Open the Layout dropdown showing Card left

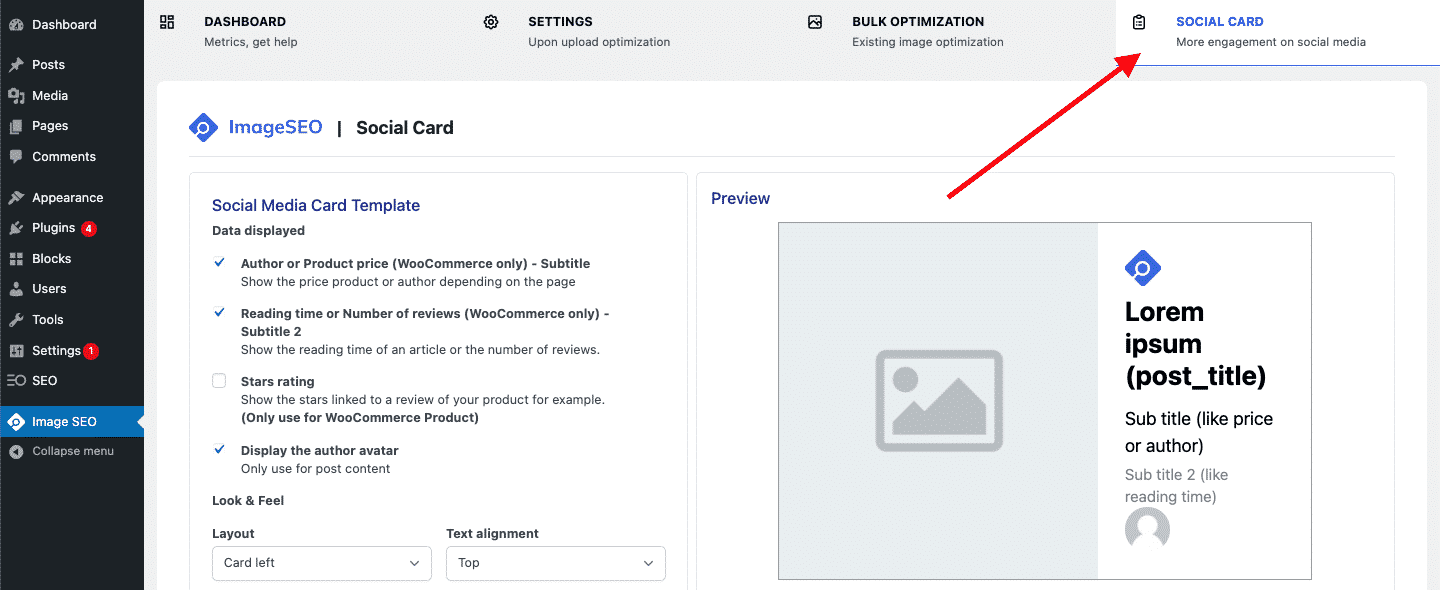[321, 563]
